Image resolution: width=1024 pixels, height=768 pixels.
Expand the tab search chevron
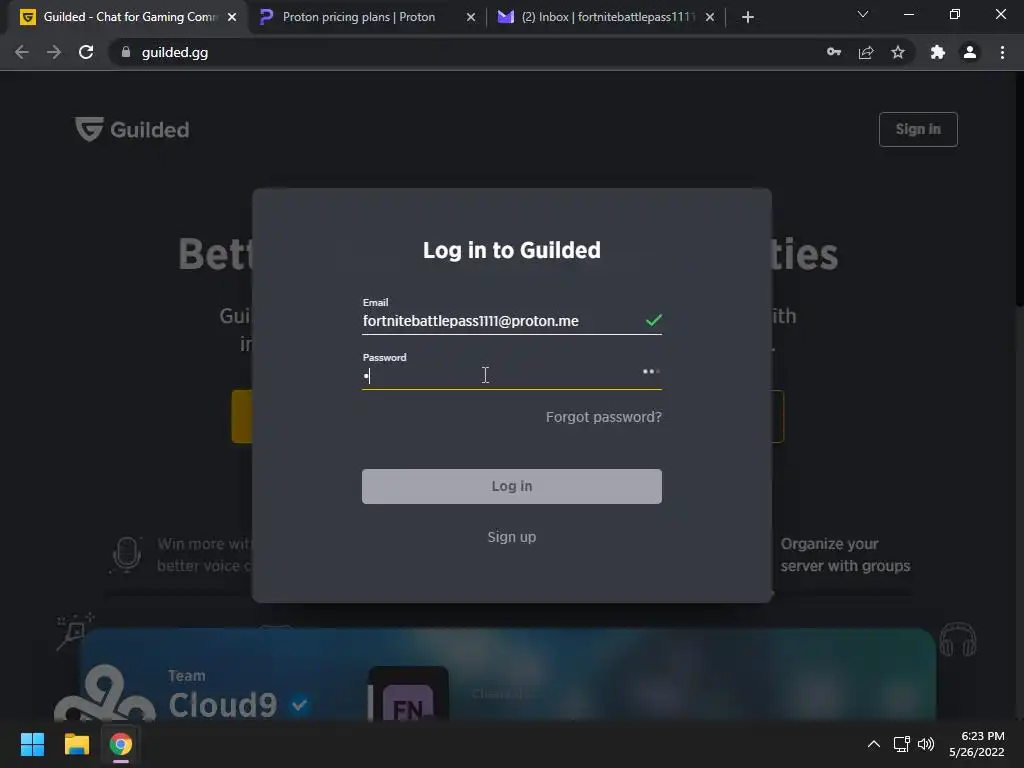(x=863, y=14)
